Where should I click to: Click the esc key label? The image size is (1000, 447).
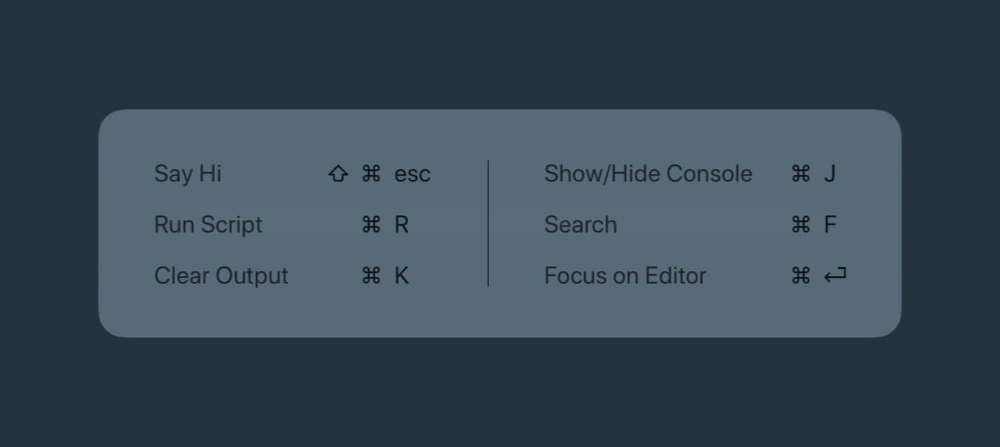click(x=412, y=174)
